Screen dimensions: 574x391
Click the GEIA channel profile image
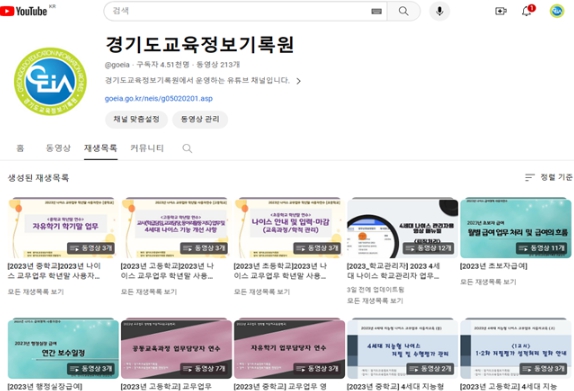[50, 81]
